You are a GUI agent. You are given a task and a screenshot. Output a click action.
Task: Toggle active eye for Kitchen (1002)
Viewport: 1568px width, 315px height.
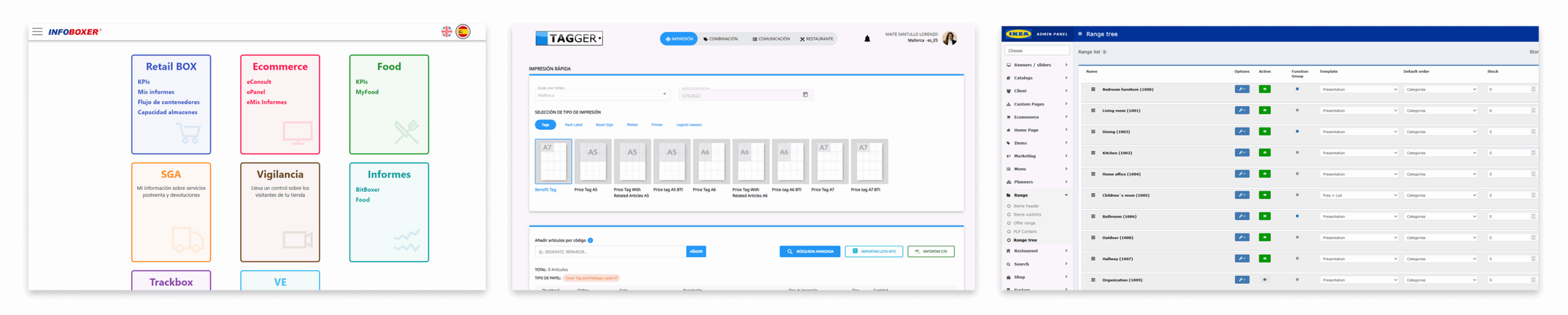pos(1264,153)
